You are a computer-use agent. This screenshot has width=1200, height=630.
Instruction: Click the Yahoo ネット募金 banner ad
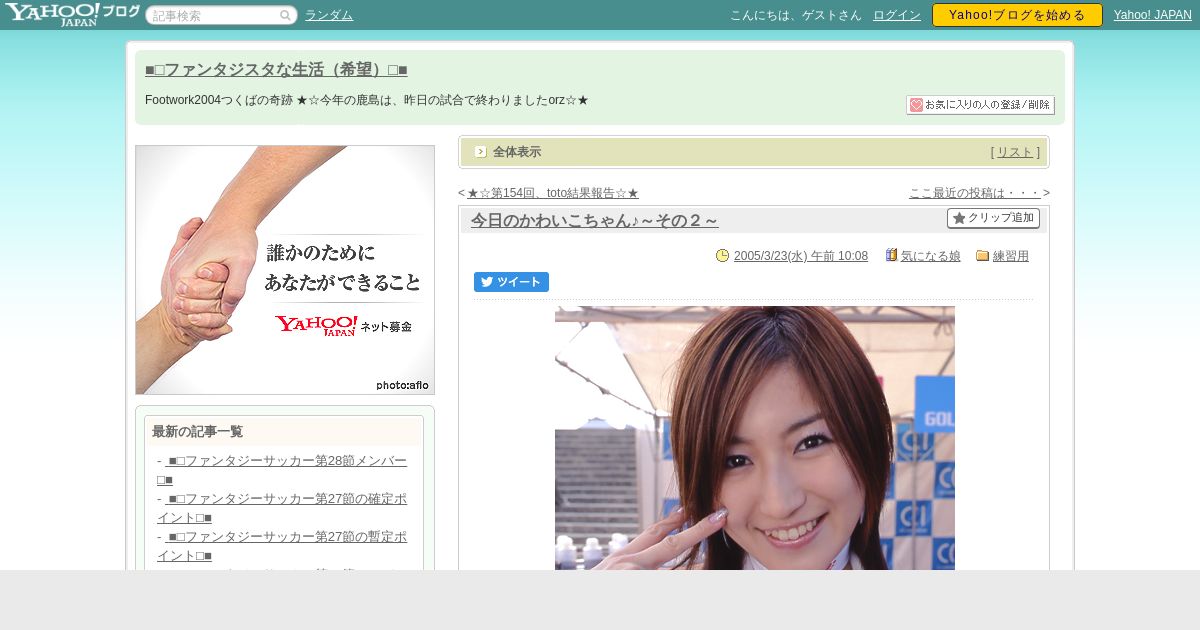(x=285, y=270)
